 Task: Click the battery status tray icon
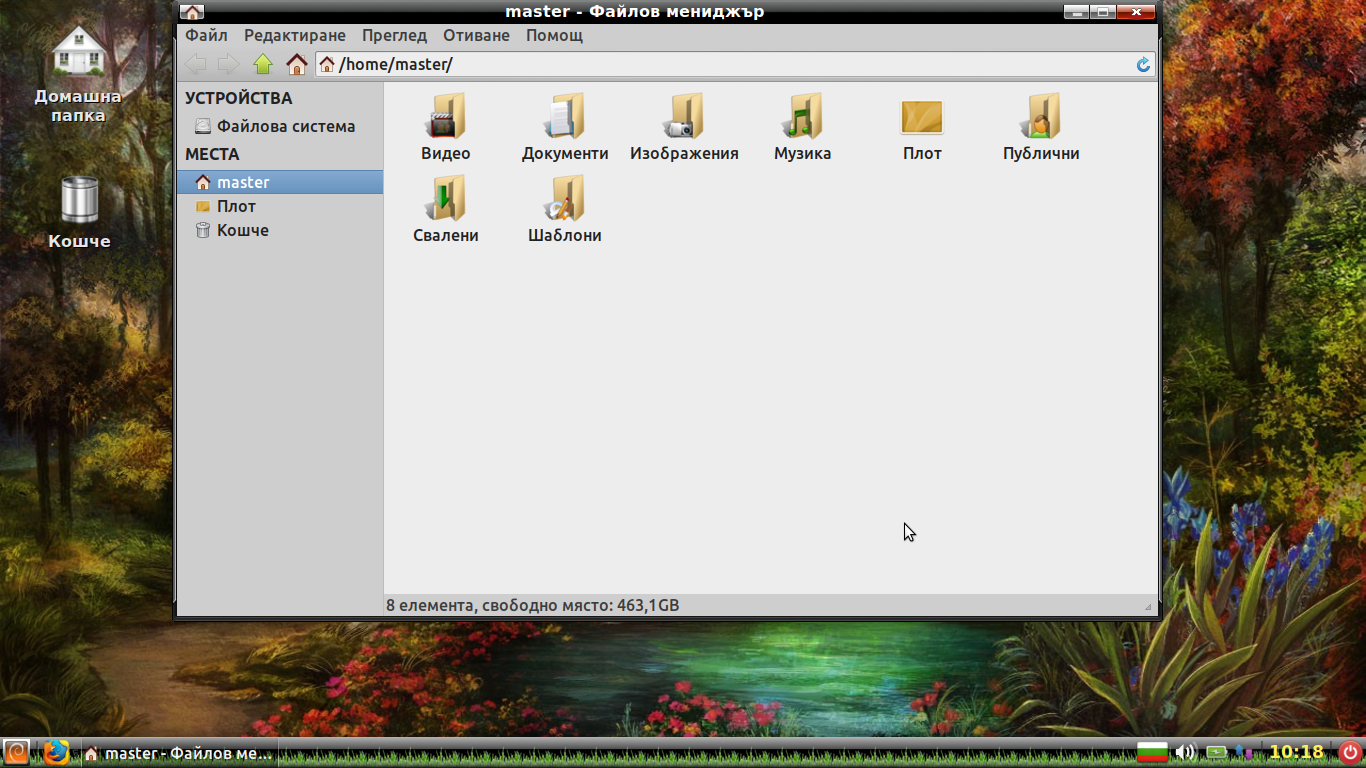click(x=1216, y=752)
